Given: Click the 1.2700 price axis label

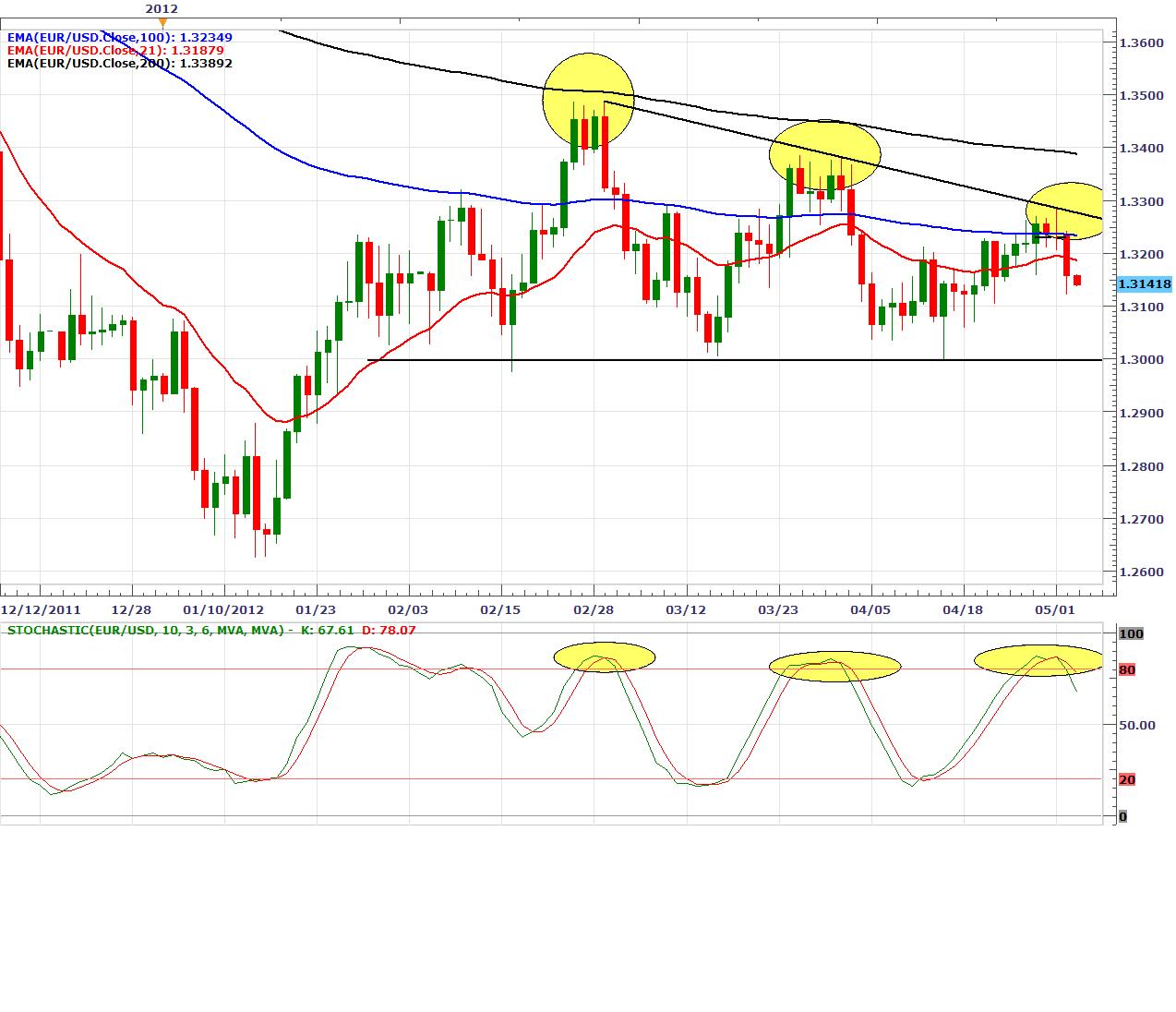Looking at the screenshot, I should point(1140,519).
